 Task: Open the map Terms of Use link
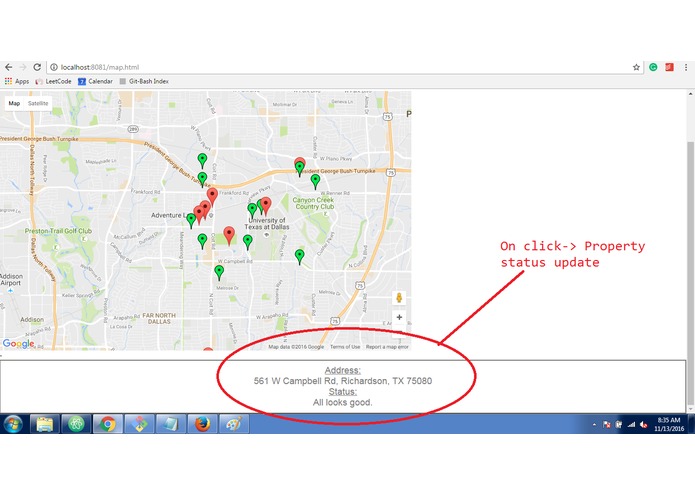[x=345, y=347]
